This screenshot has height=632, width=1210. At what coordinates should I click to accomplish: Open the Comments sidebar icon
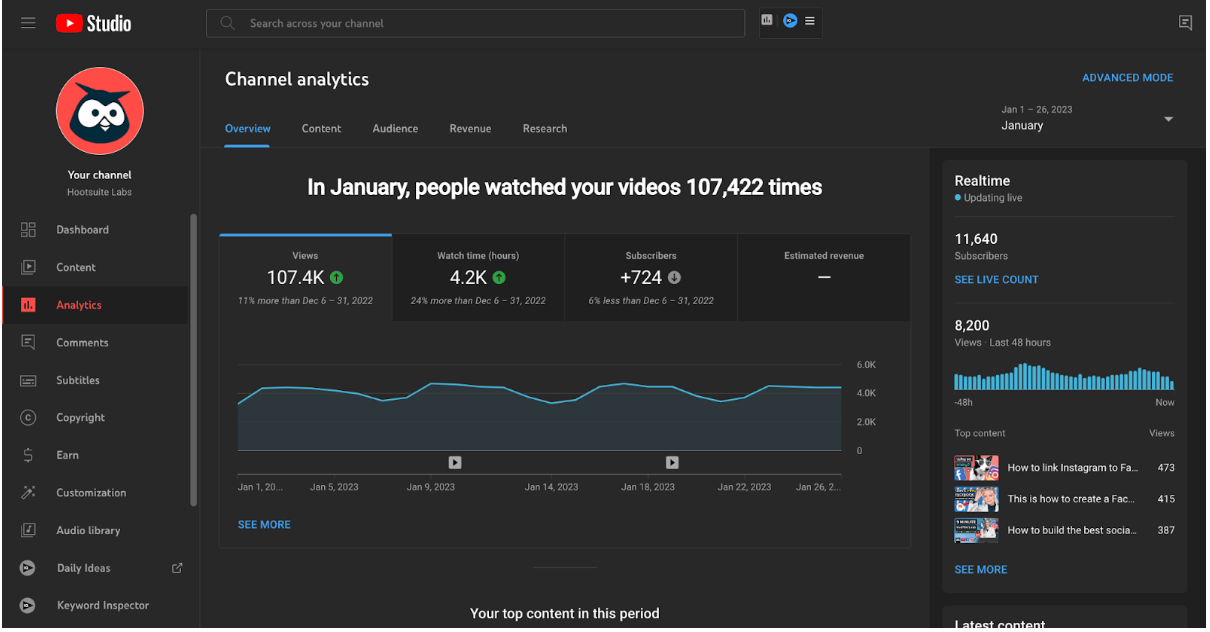(28, 343)
